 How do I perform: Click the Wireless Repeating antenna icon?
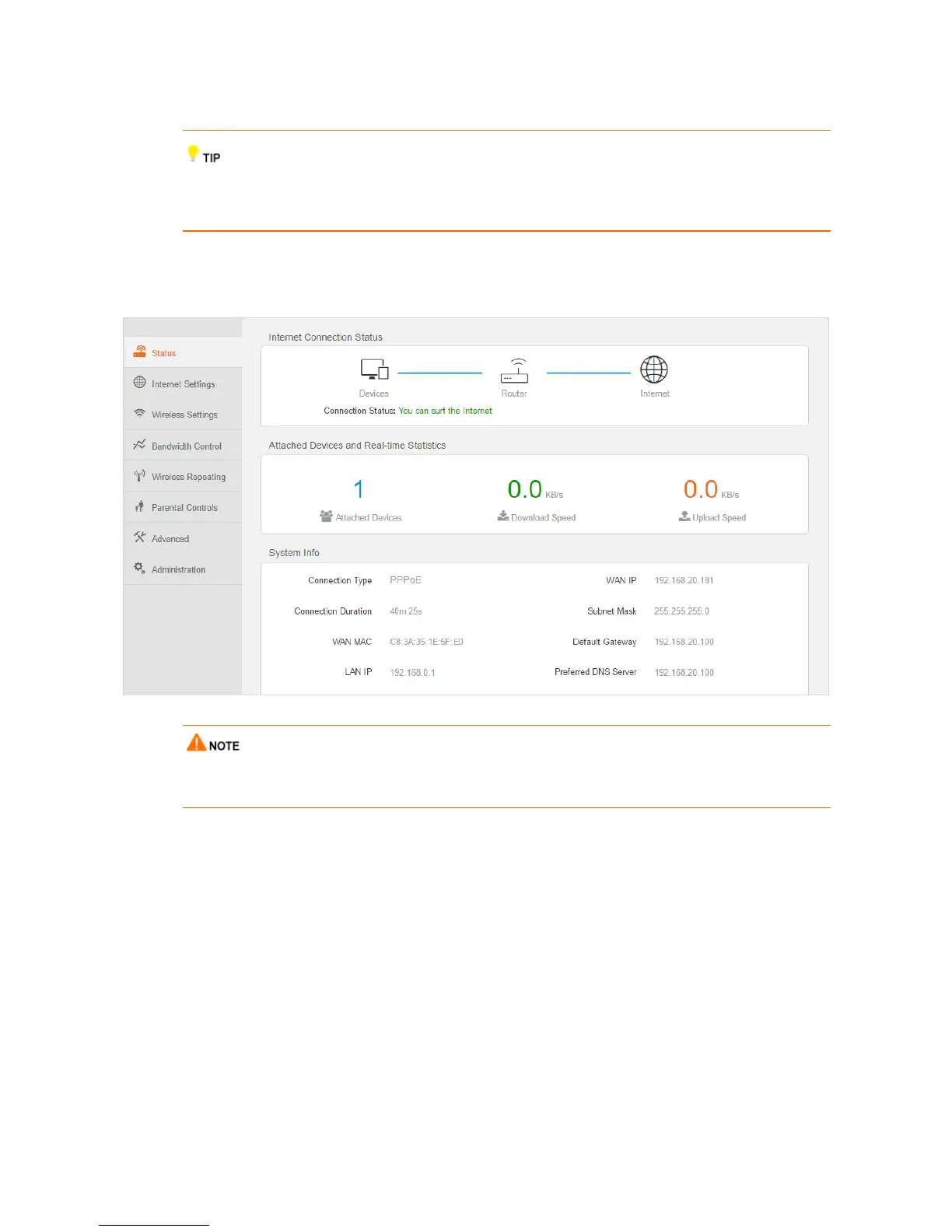coord(140,475)
